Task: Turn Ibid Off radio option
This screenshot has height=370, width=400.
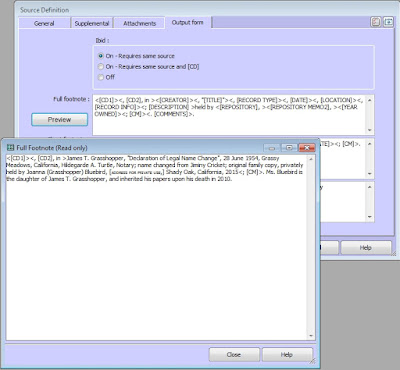Action: click(x=106, y=77)
